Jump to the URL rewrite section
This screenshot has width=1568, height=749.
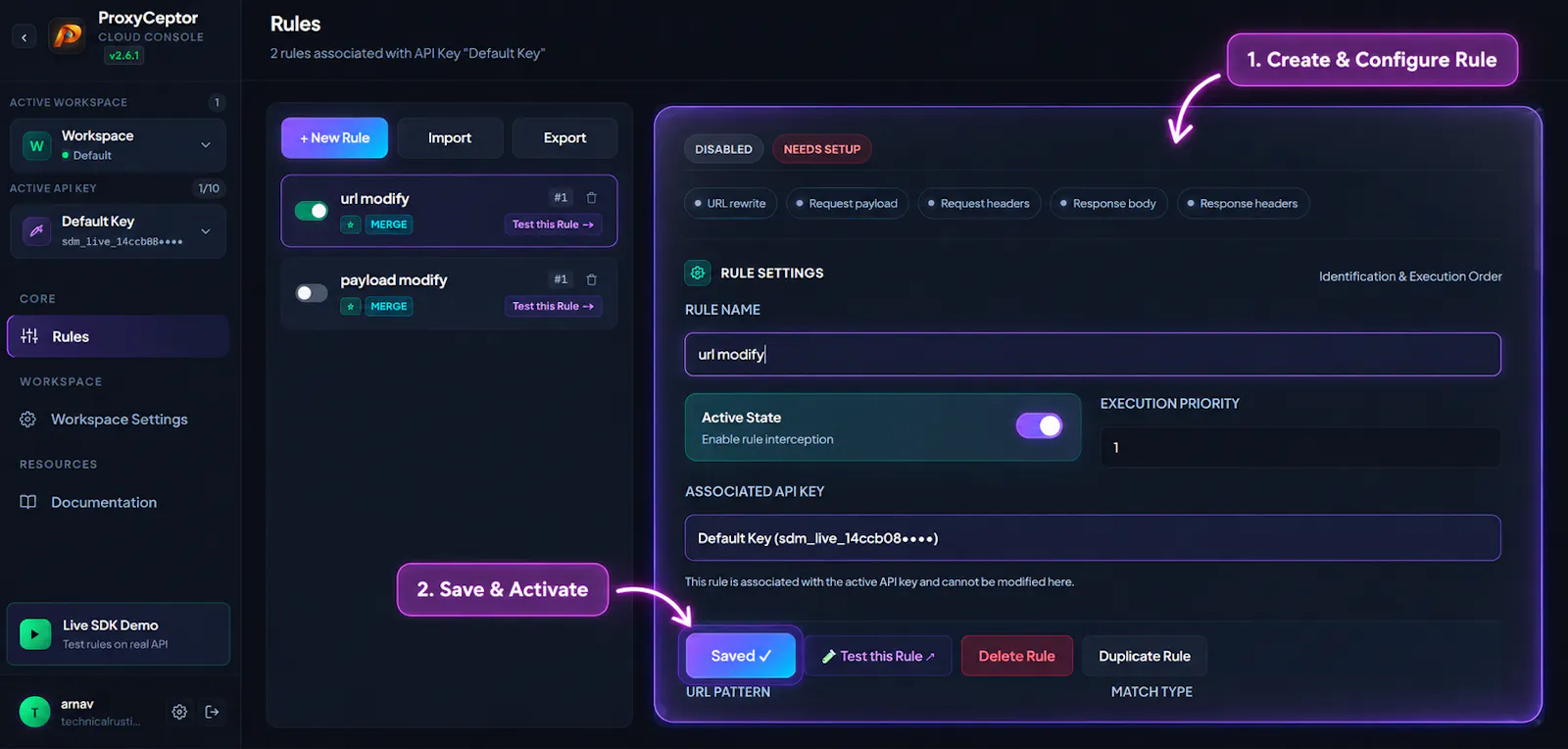click(730, 204)
